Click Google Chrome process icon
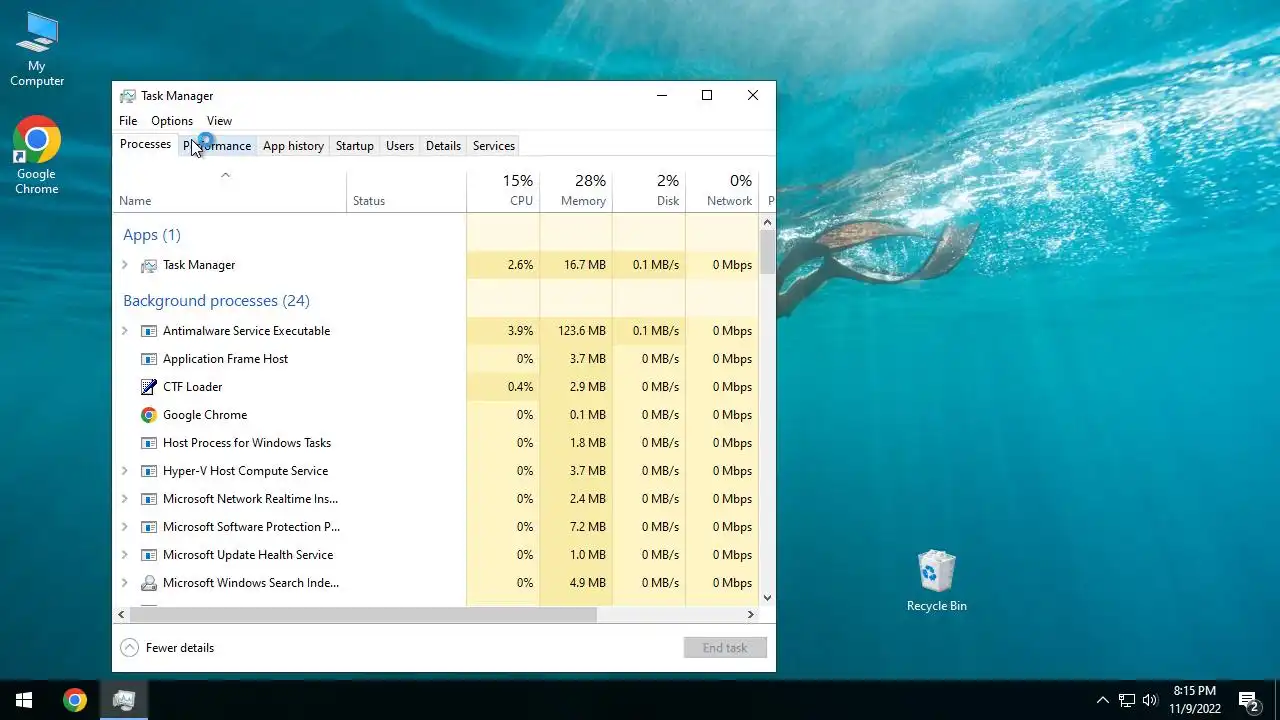1280x720 pixels. 149,415
